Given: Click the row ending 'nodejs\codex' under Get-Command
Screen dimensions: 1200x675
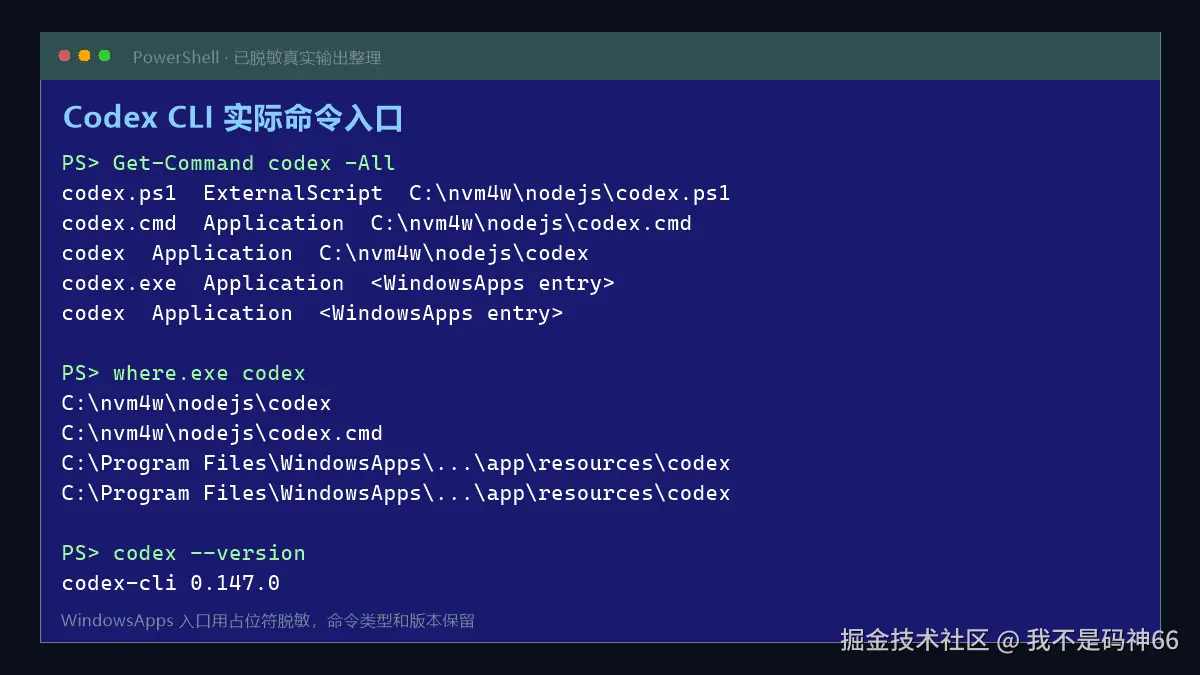Looking at the screenshot, I should [x=325, y=253].
